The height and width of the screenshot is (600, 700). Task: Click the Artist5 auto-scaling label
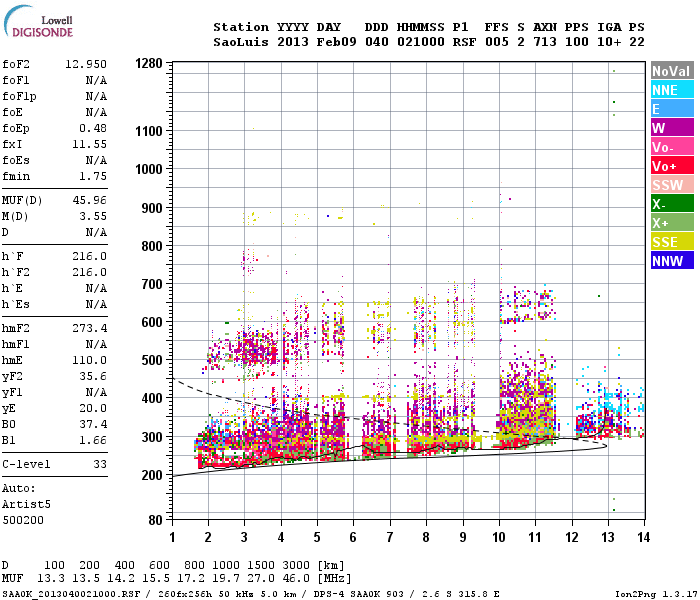(x=26, y=504)
